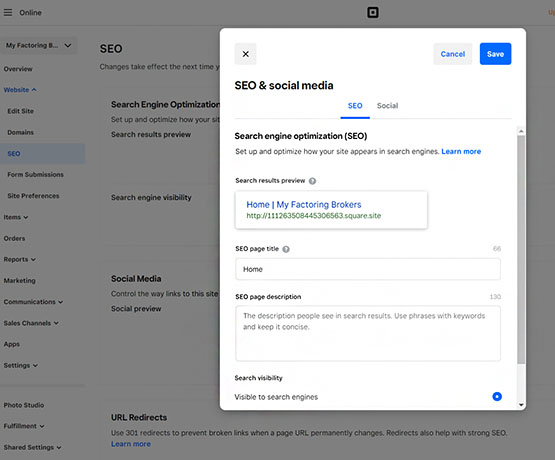
Task: Open Edit Site in sidebar
Action: click(21, 111)
